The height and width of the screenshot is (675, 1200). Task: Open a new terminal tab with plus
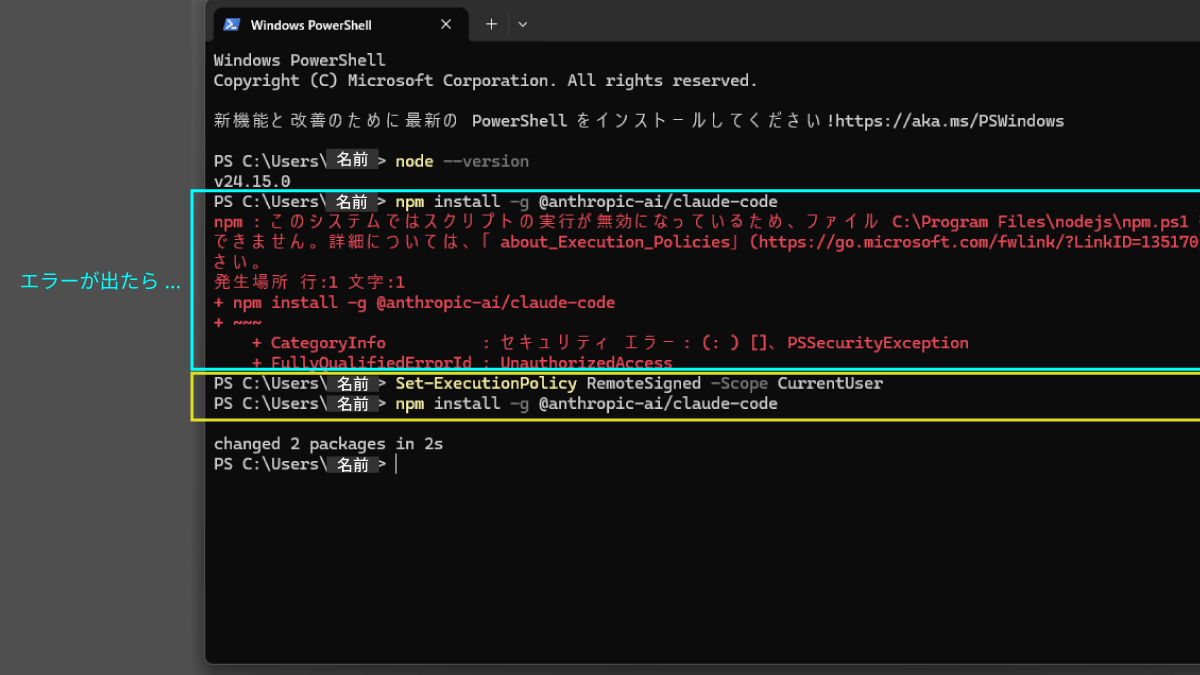491,24
